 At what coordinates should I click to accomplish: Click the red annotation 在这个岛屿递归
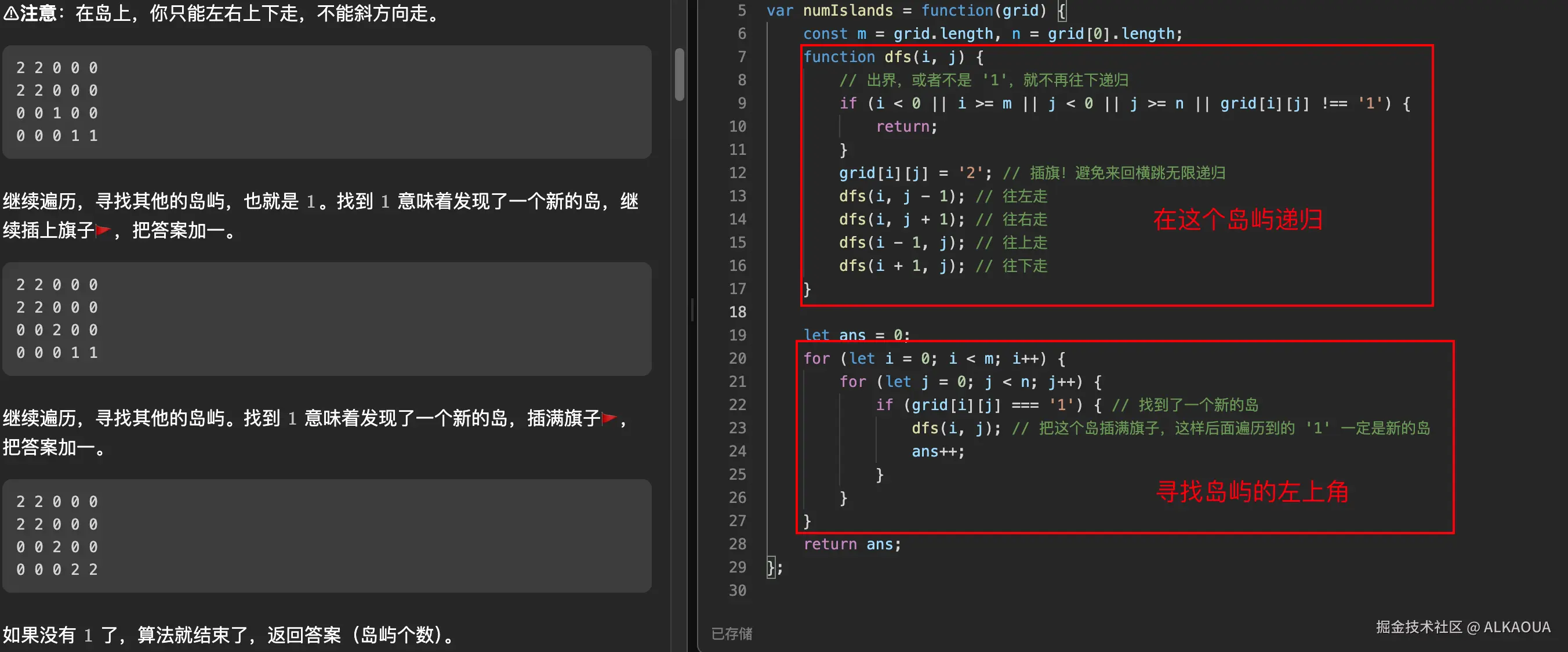click(1237, 219)
